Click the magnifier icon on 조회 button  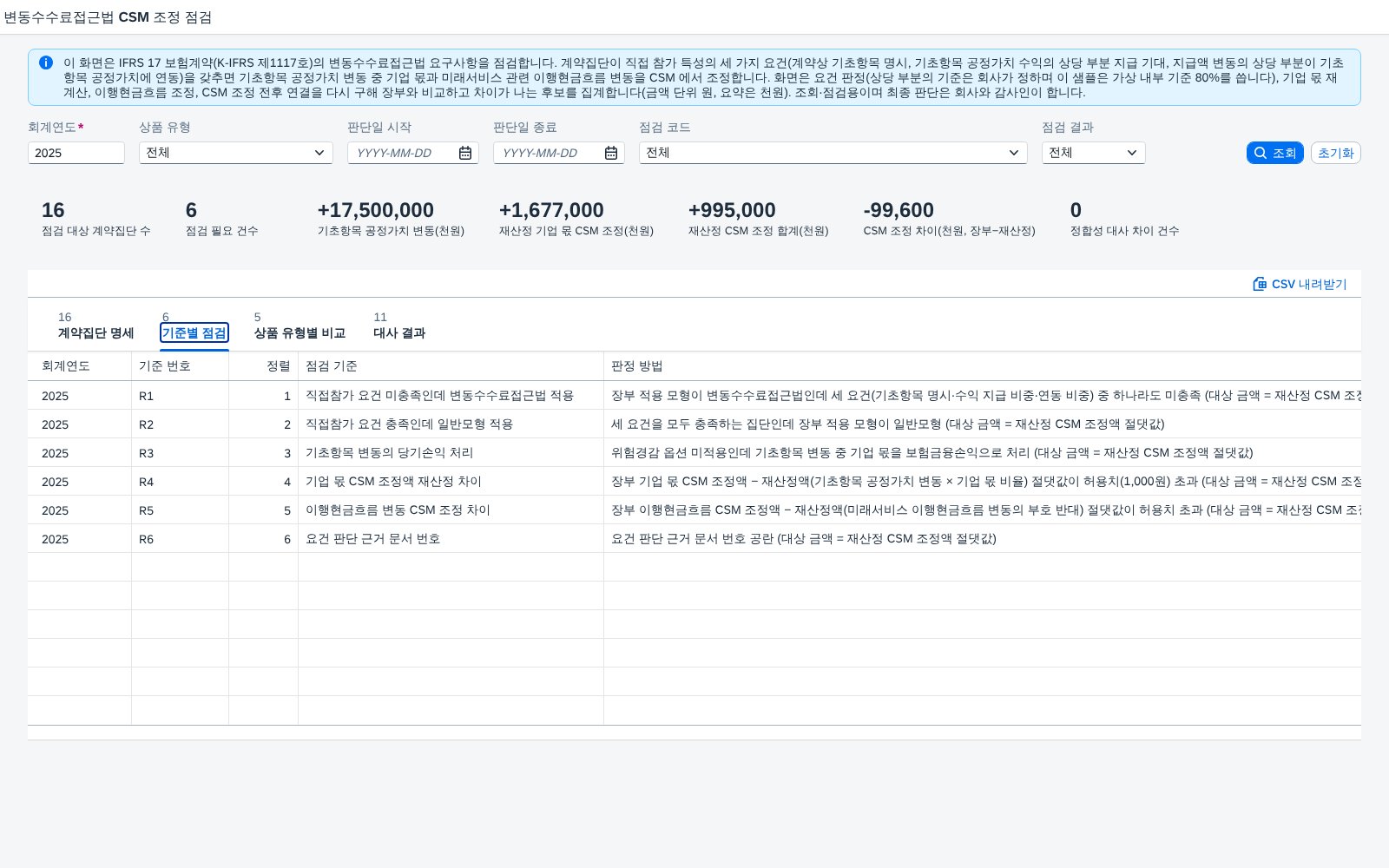click(1261, 153)
